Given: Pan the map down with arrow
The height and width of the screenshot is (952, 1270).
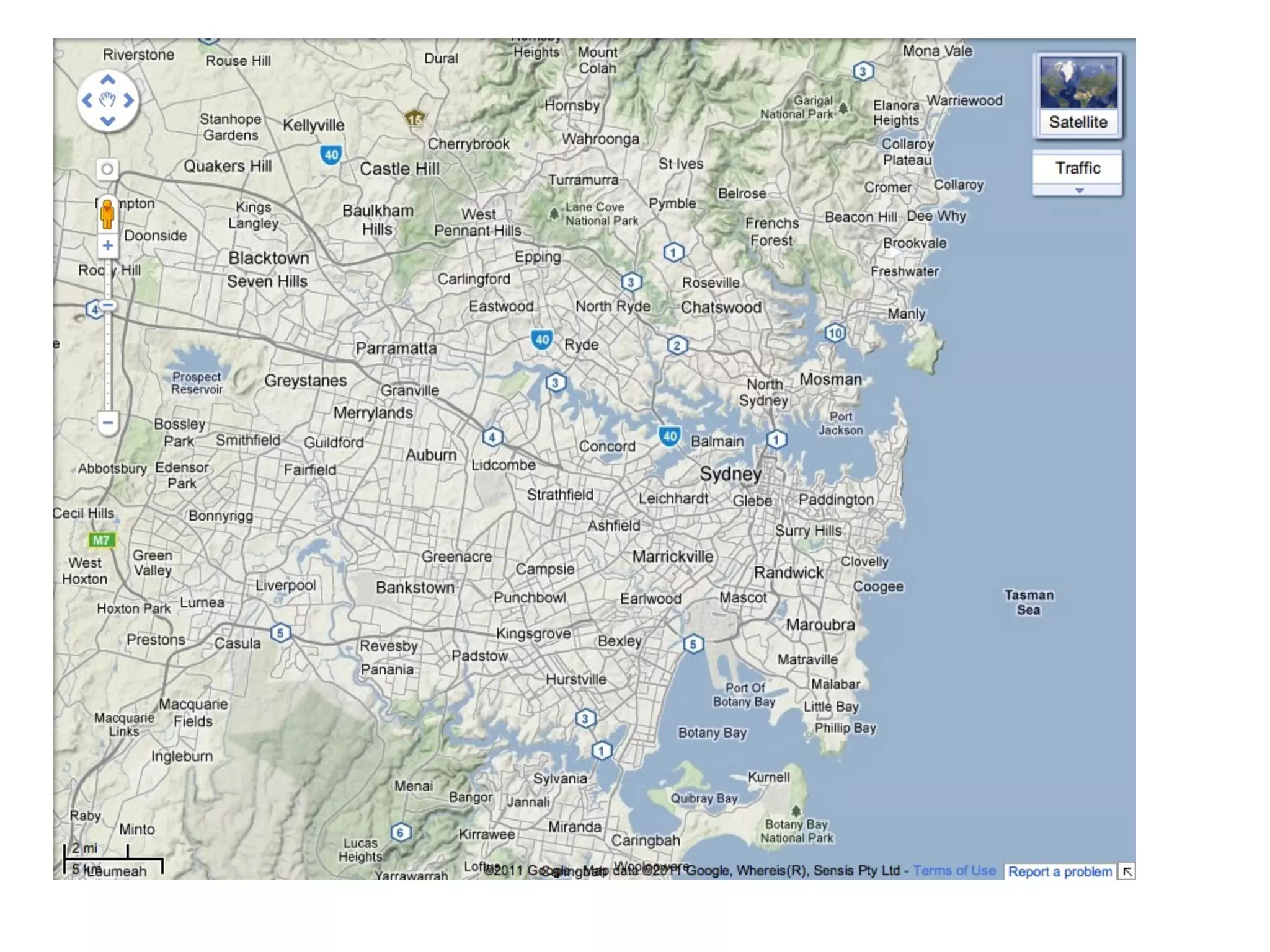Looking at the screenshot, I should [108, 121].
